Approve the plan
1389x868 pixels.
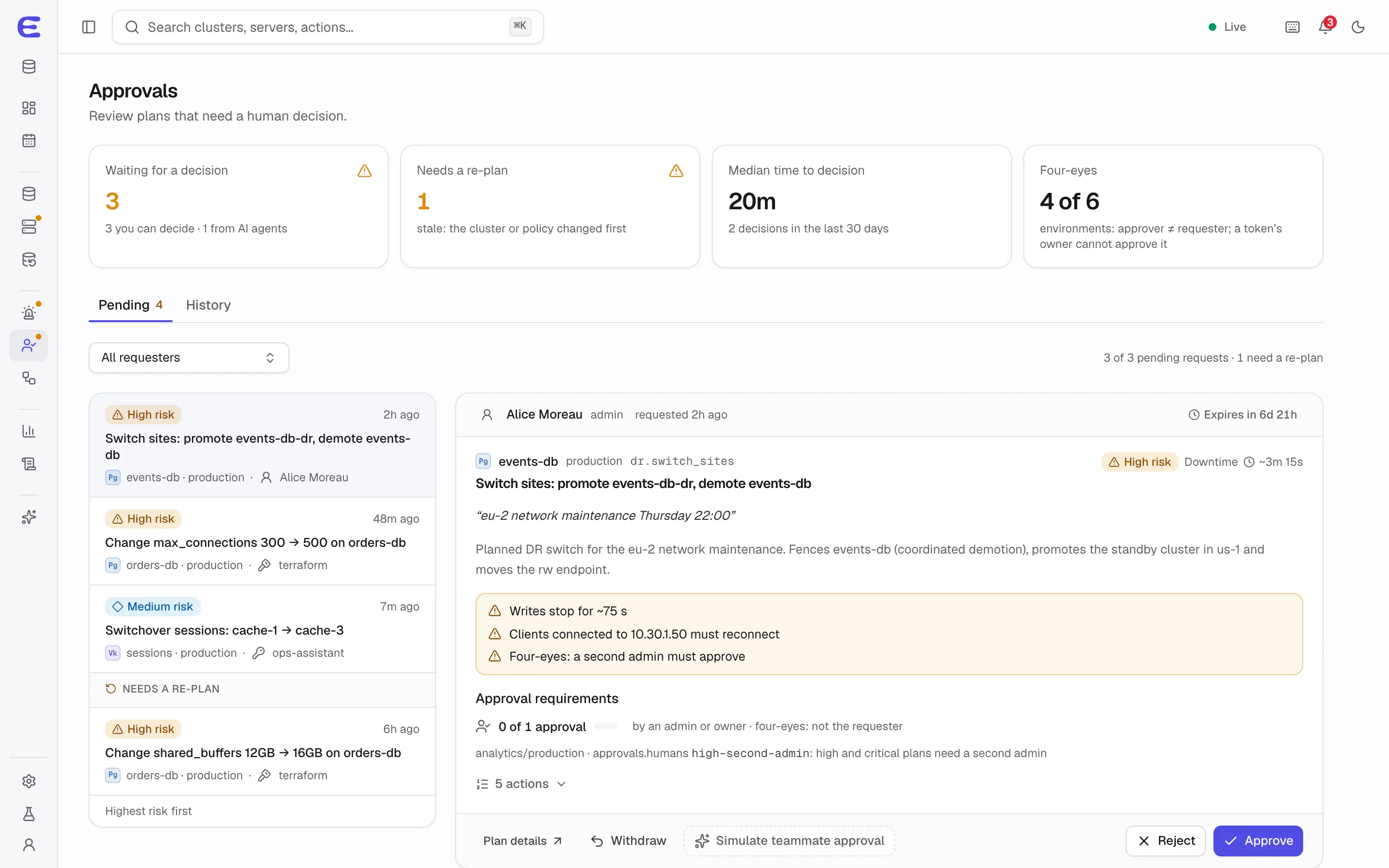[1257, 841]
